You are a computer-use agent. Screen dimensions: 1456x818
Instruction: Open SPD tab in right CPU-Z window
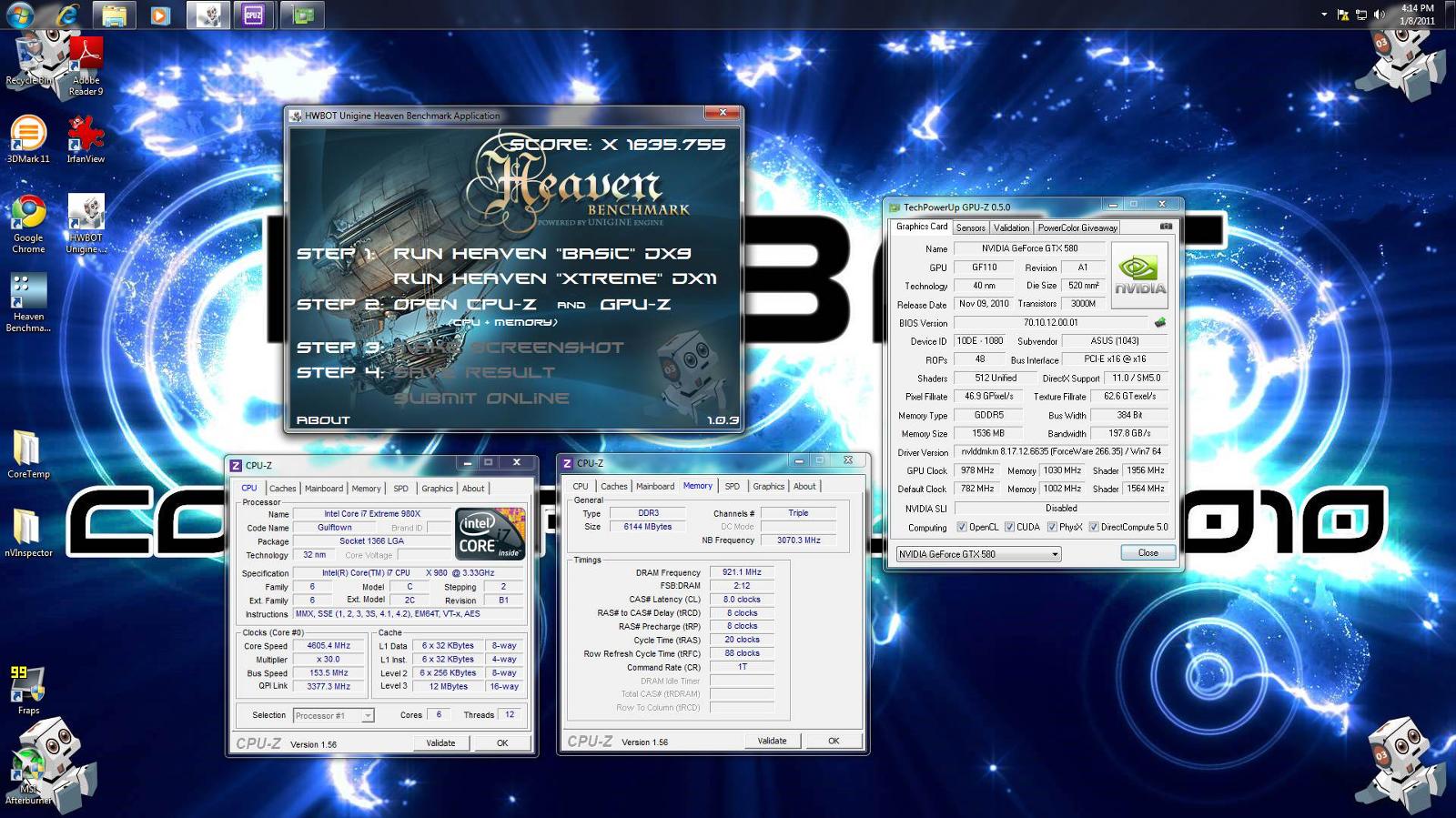(732, 486)
